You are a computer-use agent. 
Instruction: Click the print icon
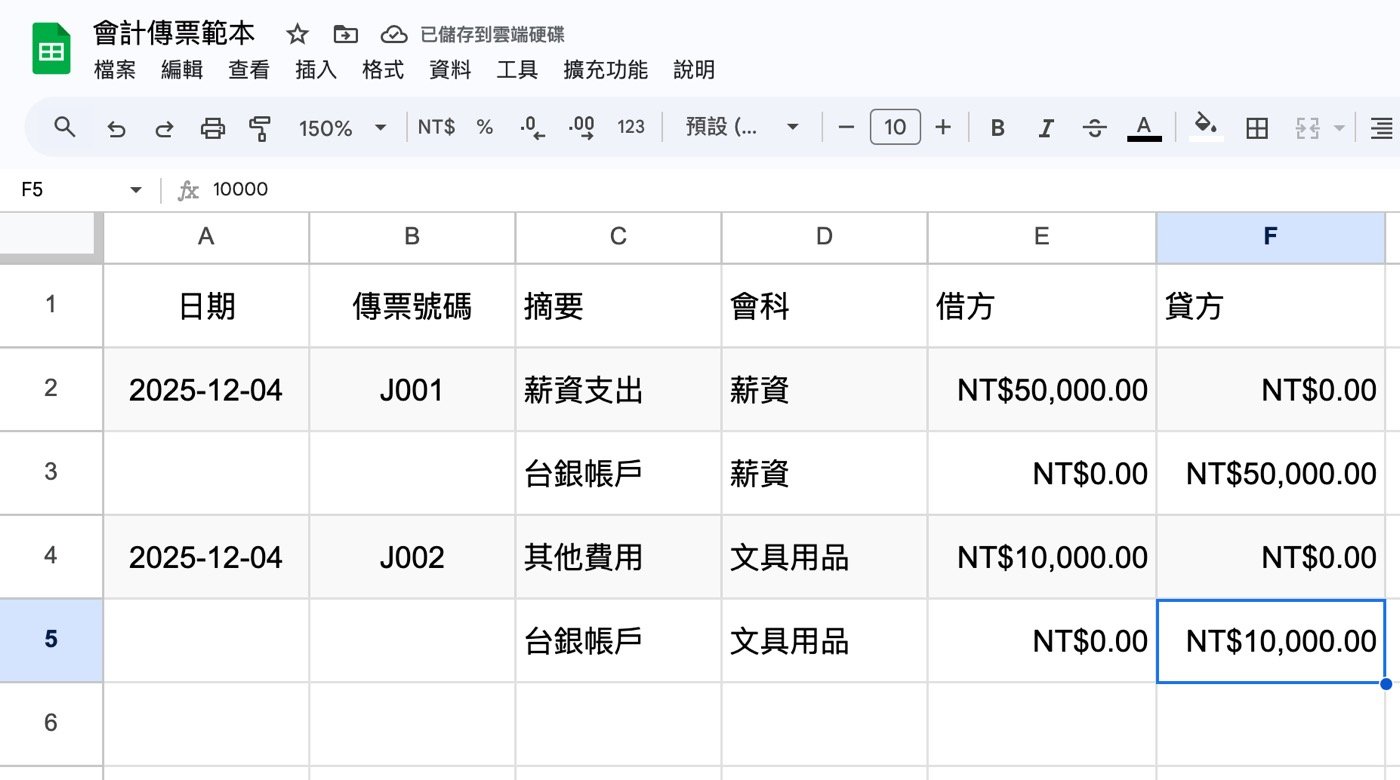click(212, 128)
